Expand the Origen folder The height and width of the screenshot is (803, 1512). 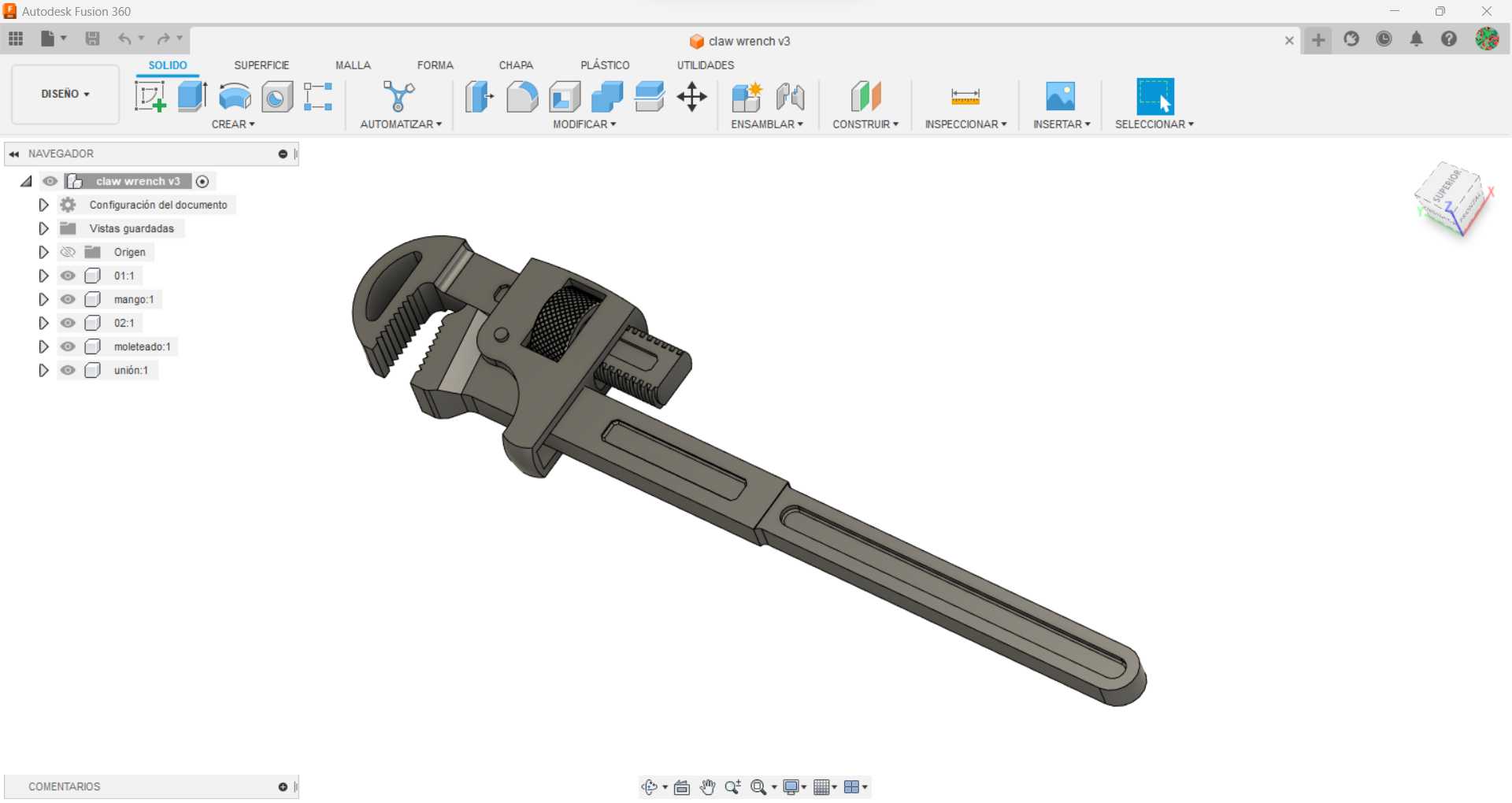43,252
